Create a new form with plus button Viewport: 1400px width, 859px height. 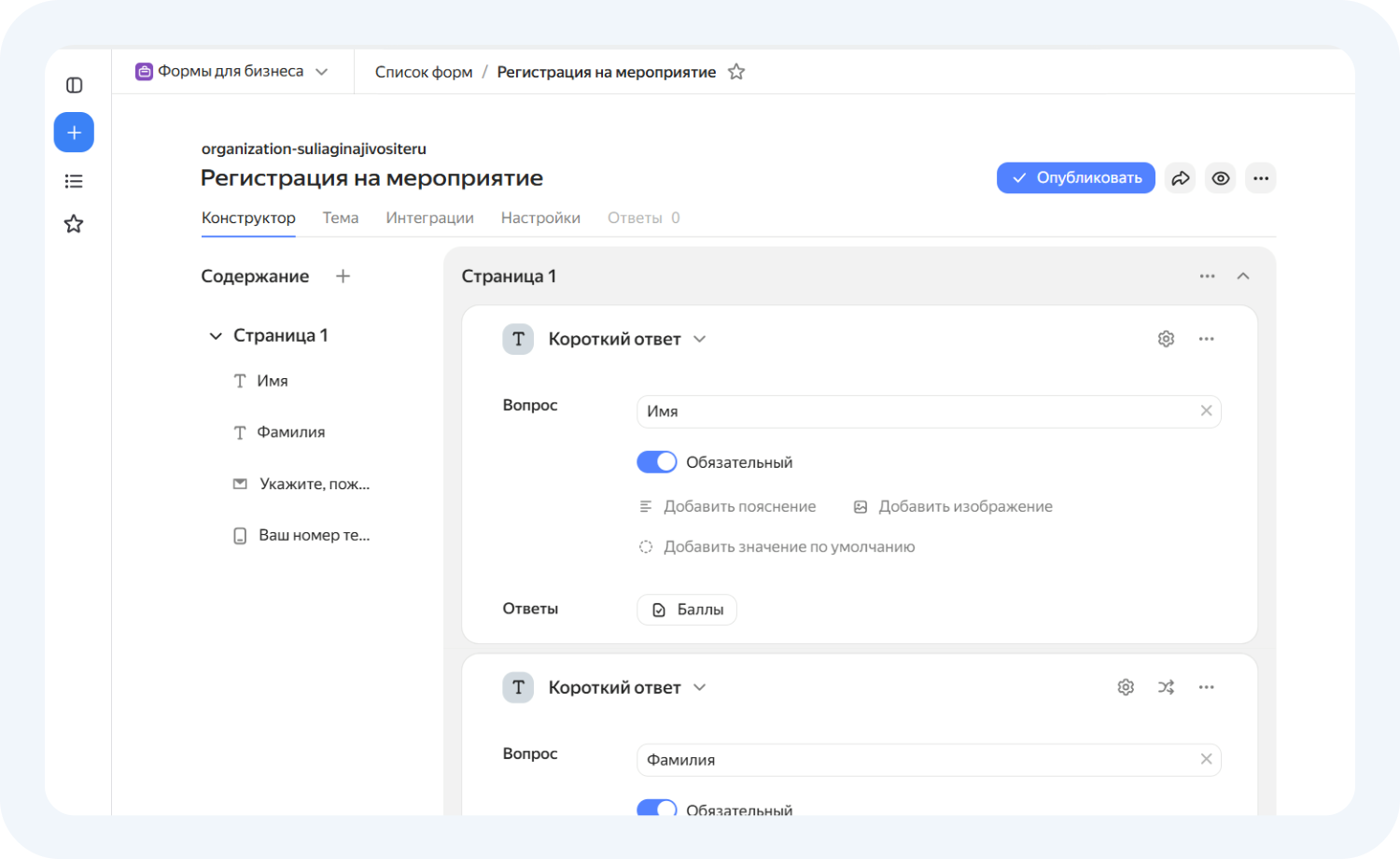point(74,133)
